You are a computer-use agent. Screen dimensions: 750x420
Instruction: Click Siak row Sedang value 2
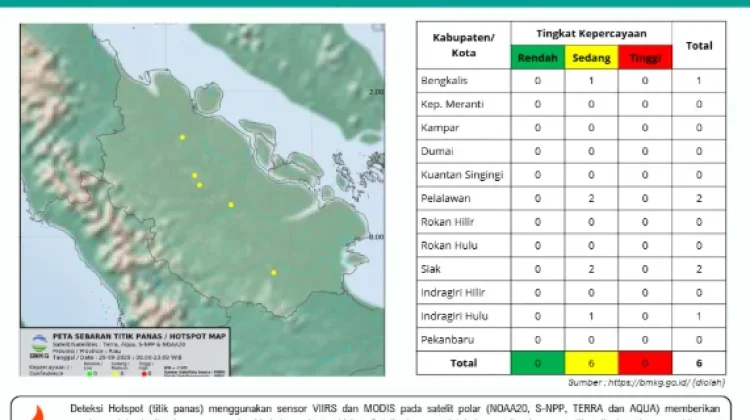591,269
